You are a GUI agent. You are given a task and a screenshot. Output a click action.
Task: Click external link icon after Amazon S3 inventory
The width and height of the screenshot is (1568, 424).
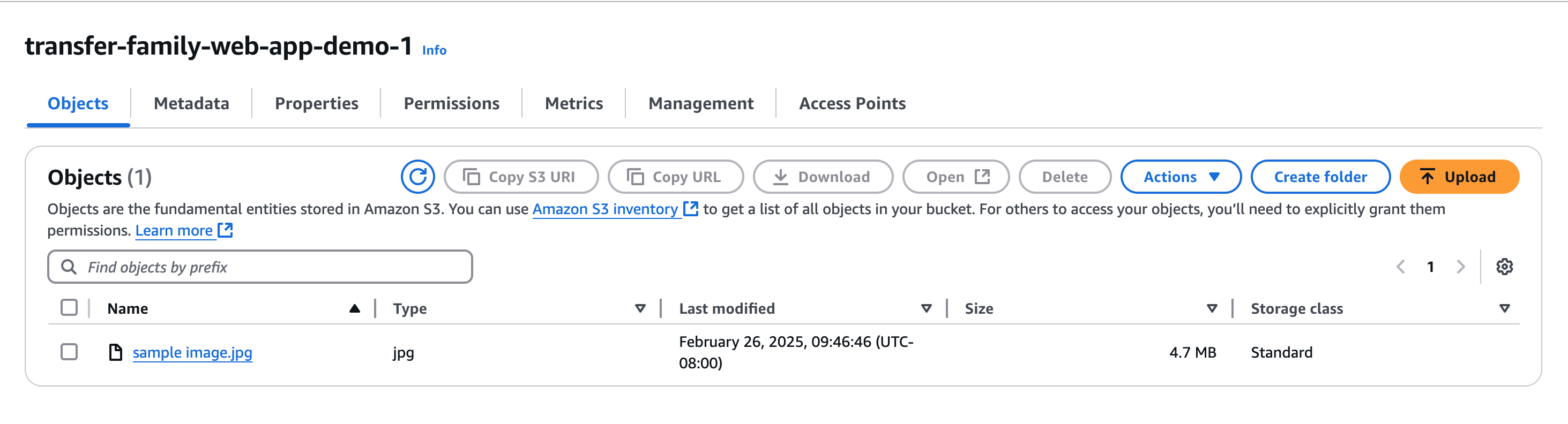click(x=690, y=209)
